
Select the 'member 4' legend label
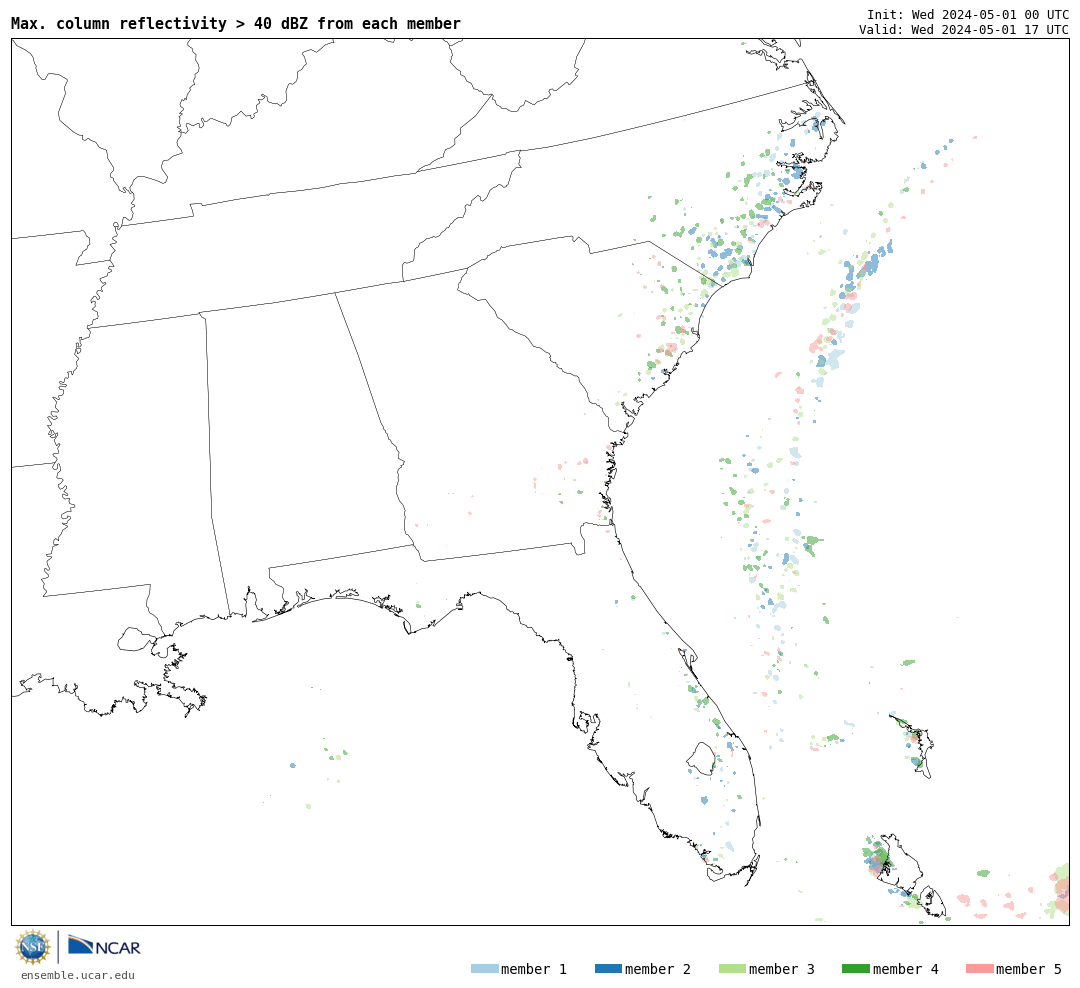(x=905, y=969)
